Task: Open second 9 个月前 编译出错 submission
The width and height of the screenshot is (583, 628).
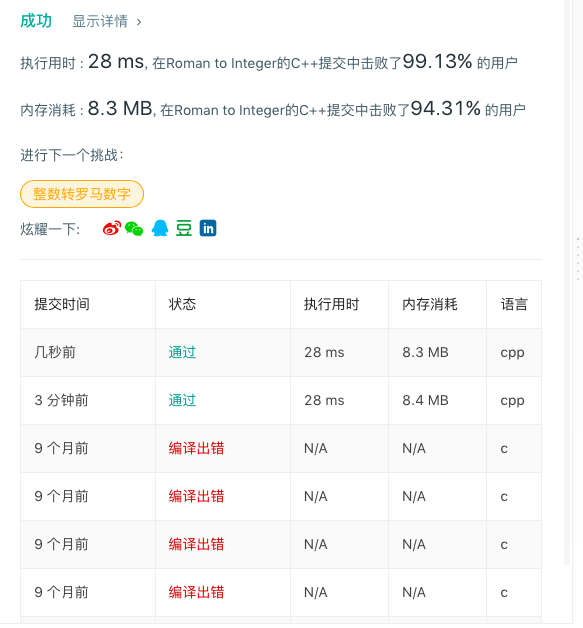Action: tap(196, 496)
